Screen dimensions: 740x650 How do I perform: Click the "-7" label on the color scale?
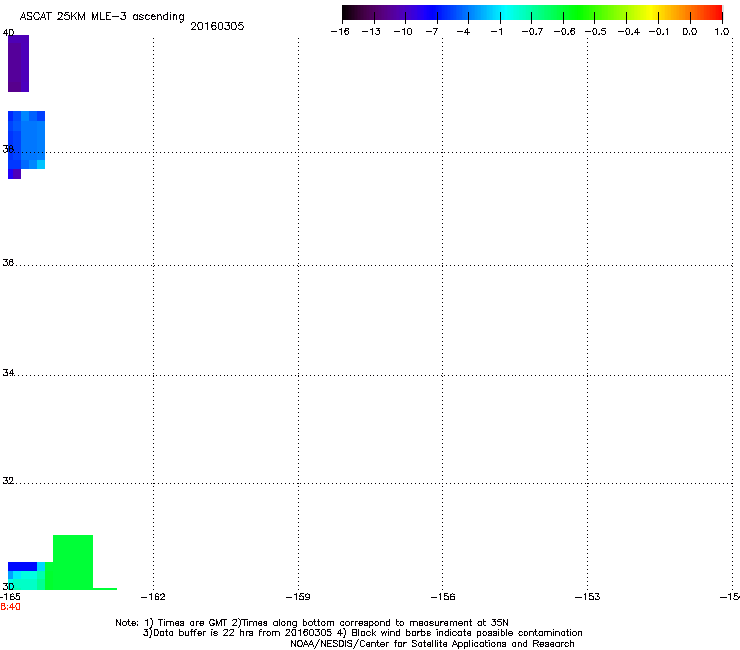tap(432, 32)
